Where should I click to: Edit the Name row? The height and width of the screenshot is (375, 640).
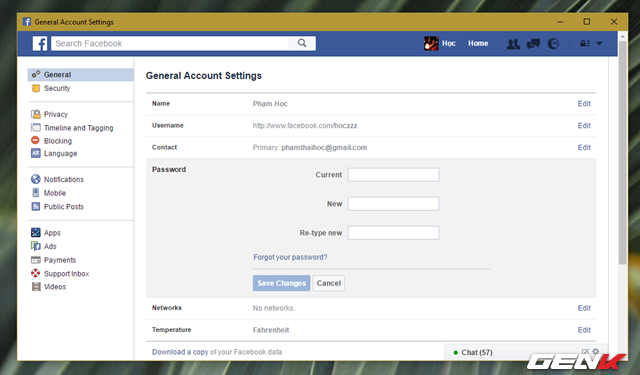(584, 104)
